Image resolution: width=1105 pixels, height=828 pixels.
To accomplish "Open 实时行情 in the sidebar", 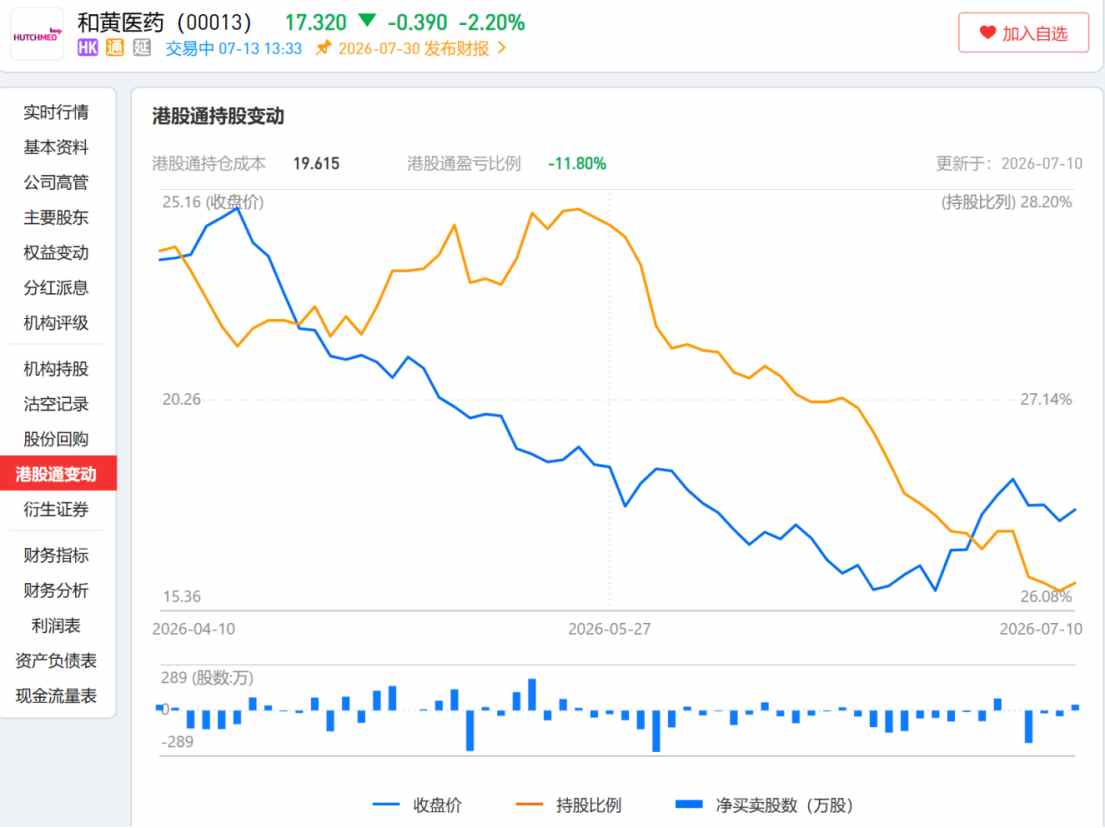I will (x=56, y=112).
